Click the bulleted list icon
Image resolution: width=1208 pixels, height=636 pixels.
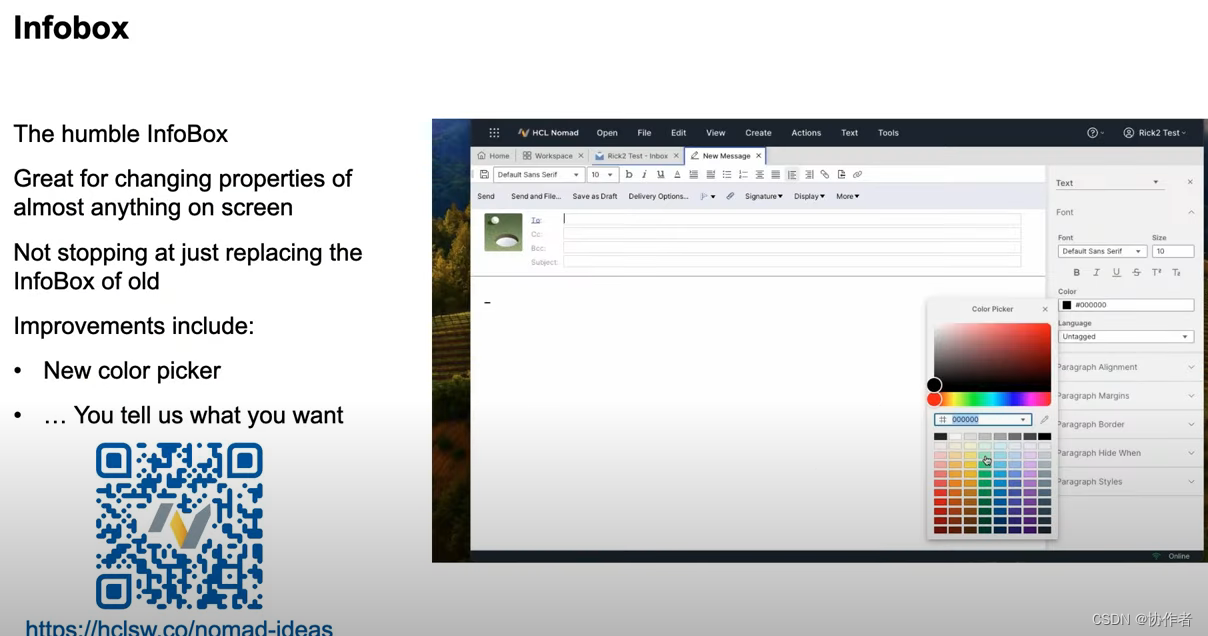pyautogui.click(x=727, y=175)
